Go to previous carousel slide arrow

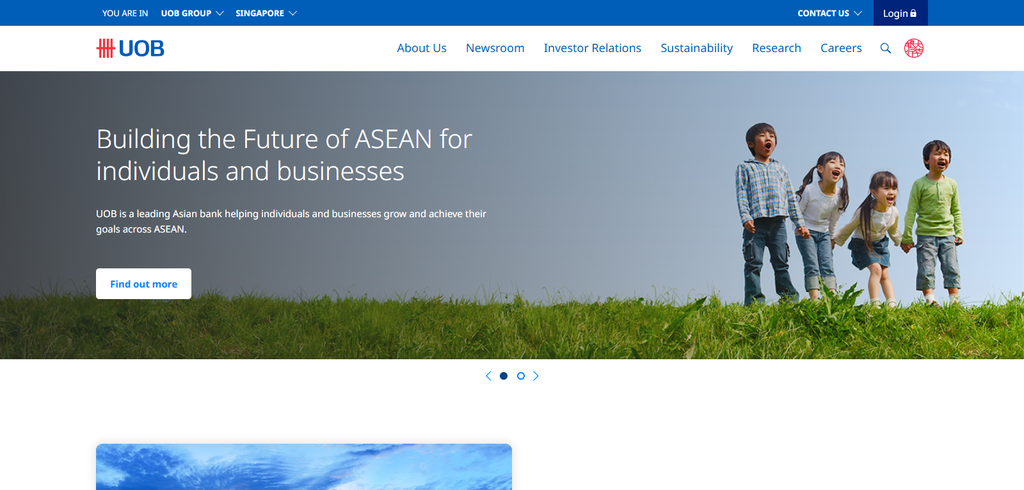(x=488, y=376)
